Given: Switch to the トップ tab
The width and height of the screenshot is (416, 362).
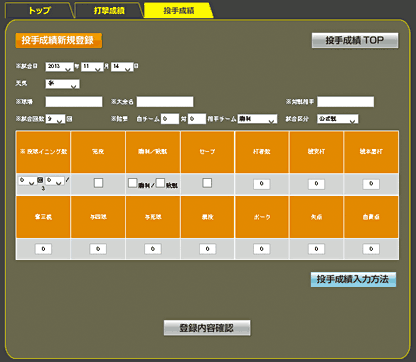Looking at the screenshot, I should pyautogui.click(x=38, y=10).
